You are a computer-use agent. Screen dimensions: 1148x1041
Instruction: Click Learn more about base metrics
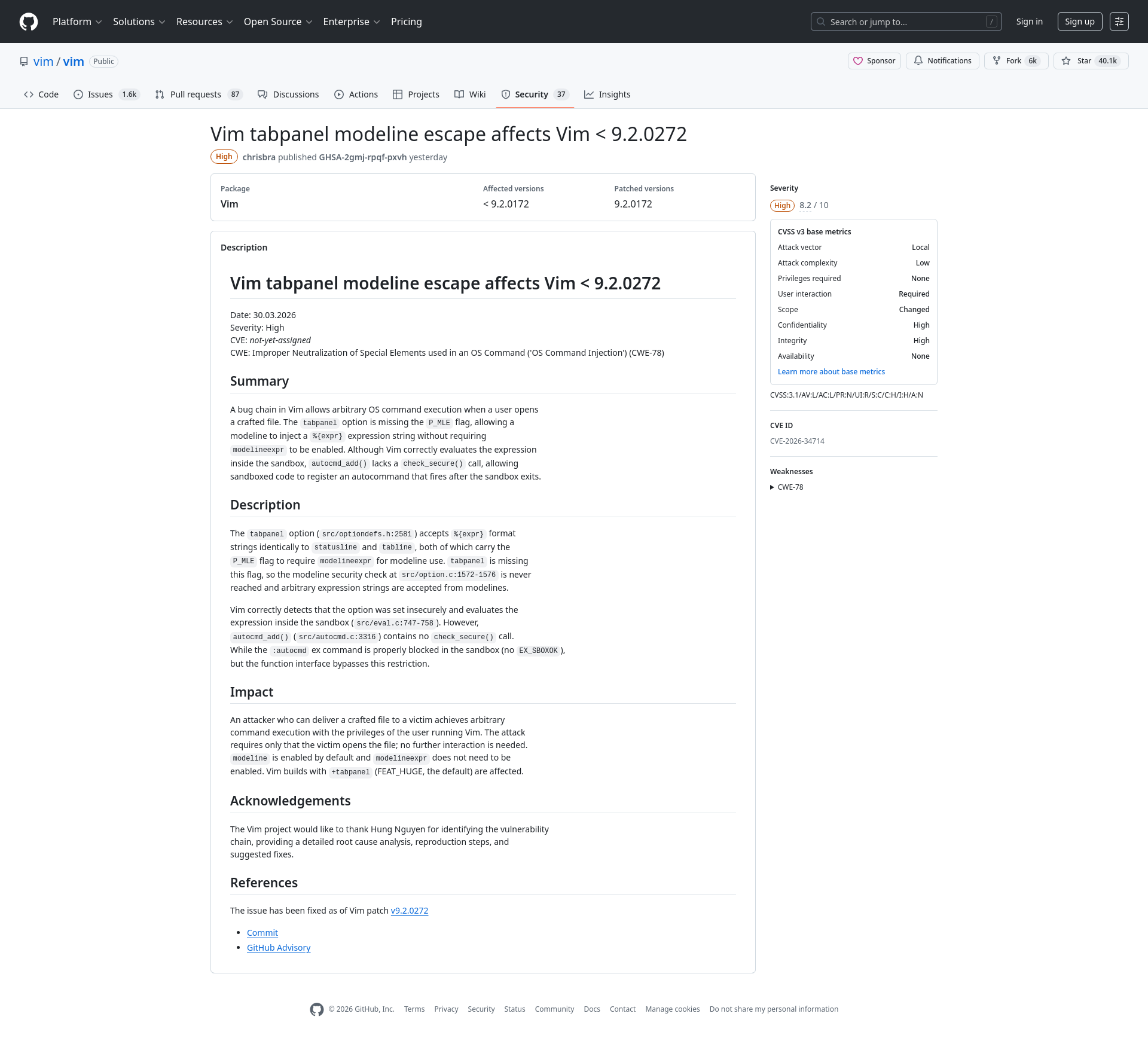click(x=831, y=372)
